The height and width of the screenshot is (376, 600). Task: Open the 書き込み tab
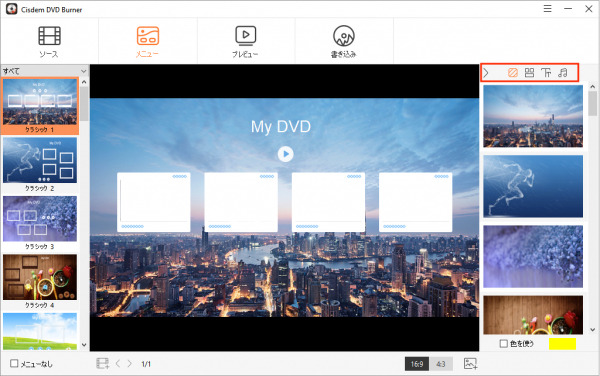click(x=344, y=41)
